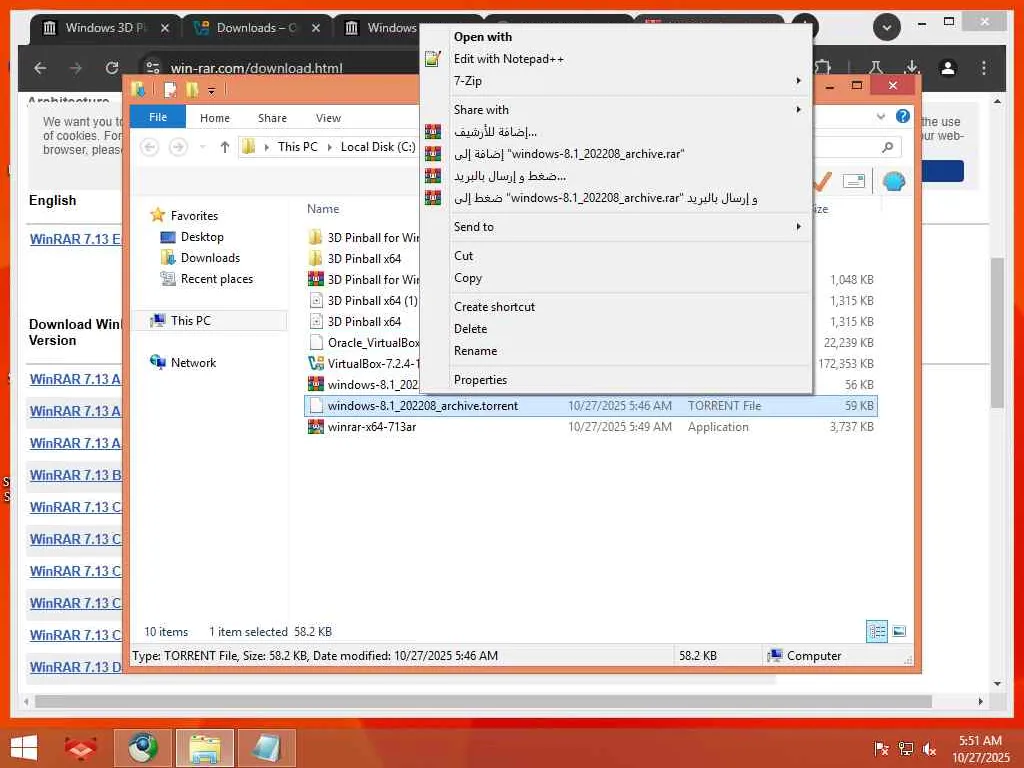Switch Explorer to large icons view
The height and width of the screenshot is (768, 1024).
coord(899,632)
